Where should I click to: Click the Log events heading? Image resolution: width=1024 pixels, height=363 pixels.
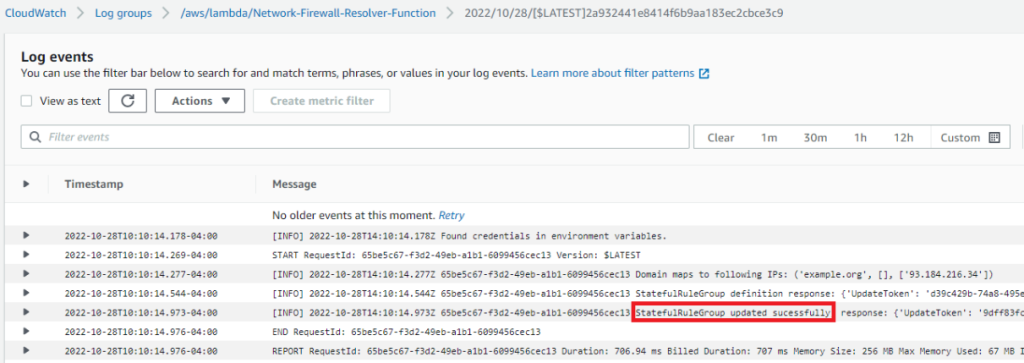(57, 57)
